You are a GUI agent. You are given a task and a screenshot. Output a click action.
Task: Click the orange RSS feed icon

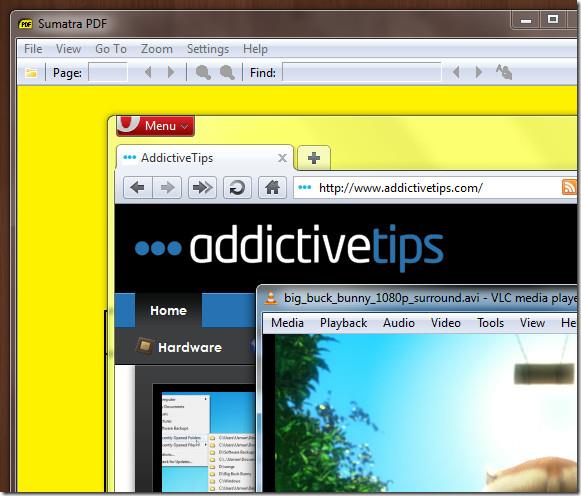569,187
